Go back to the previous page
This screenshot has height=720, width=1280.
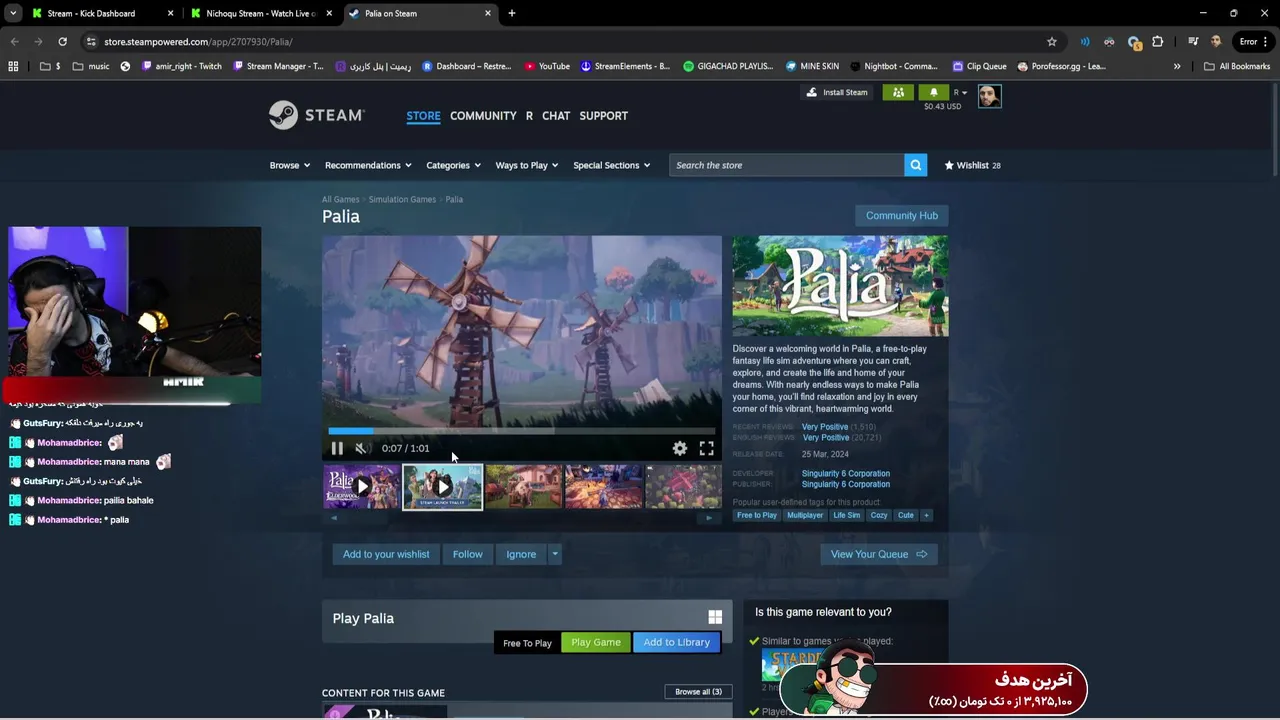tap(14, 42)
